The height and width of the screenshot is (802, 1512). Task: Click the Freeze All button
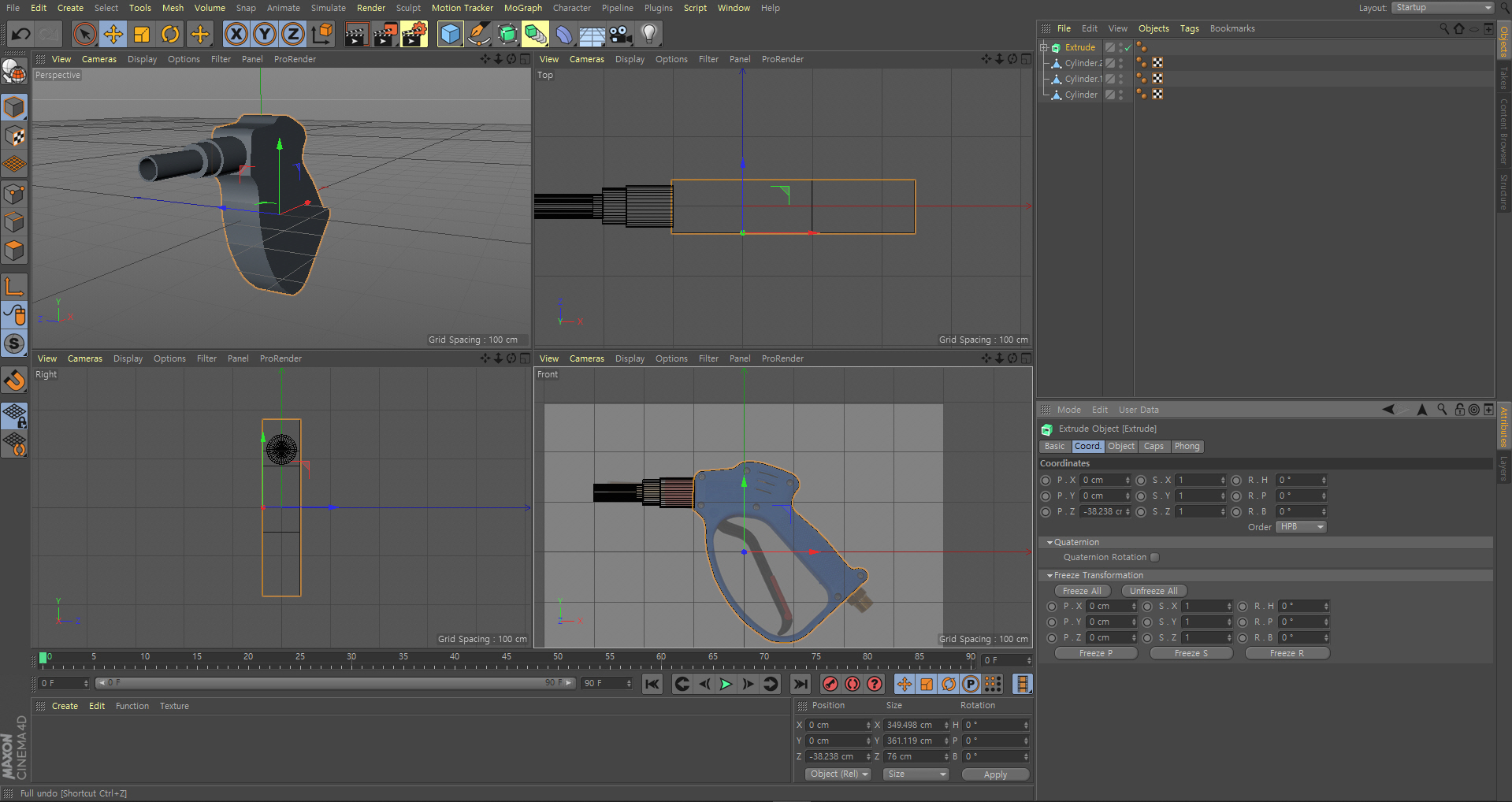[1082, 591]
